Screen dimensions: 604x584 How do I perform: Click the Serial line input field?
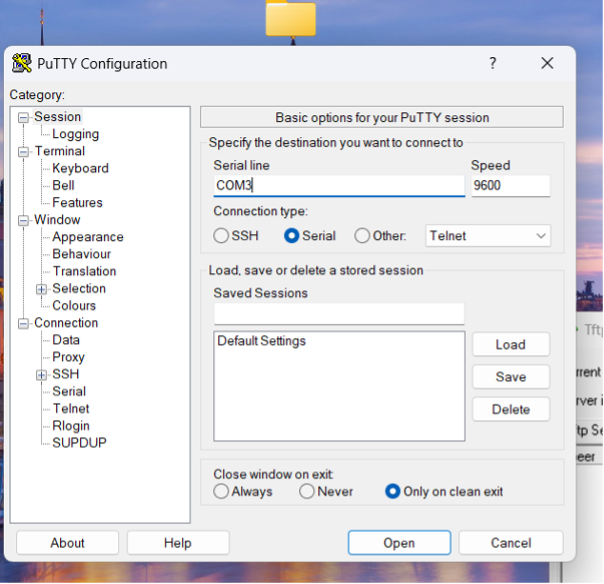338,186
